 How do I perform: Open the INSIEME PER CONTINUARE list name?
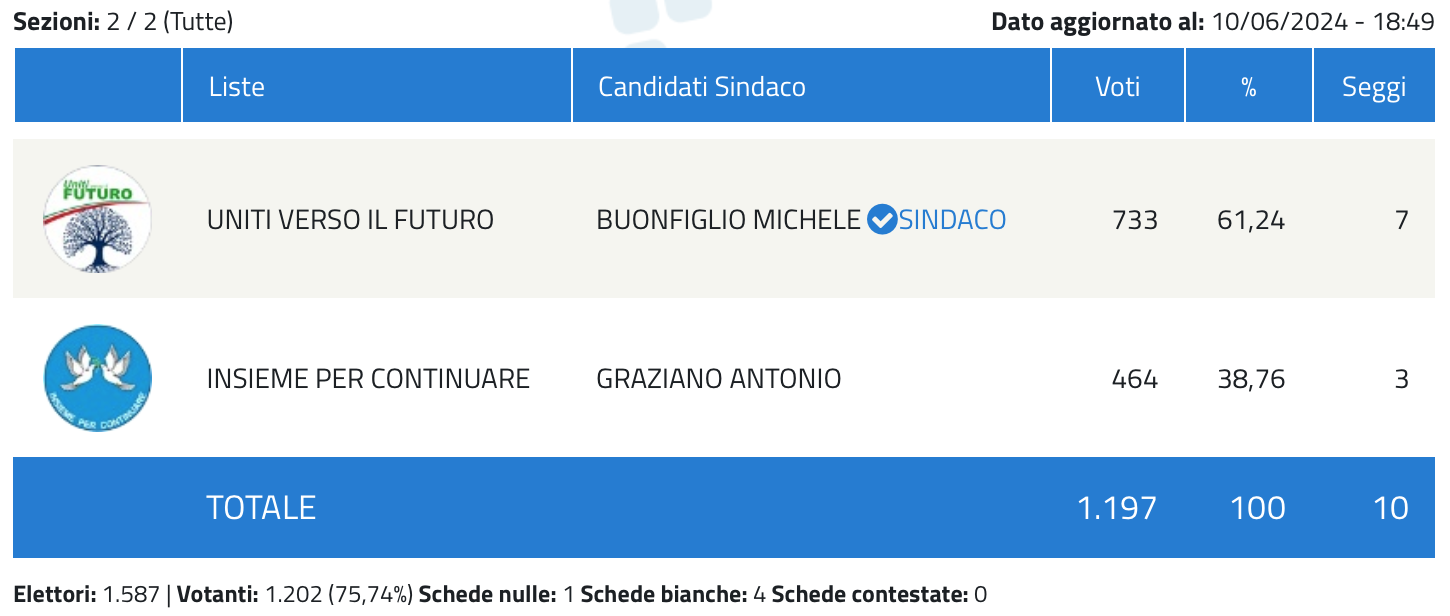click(368, 379)
